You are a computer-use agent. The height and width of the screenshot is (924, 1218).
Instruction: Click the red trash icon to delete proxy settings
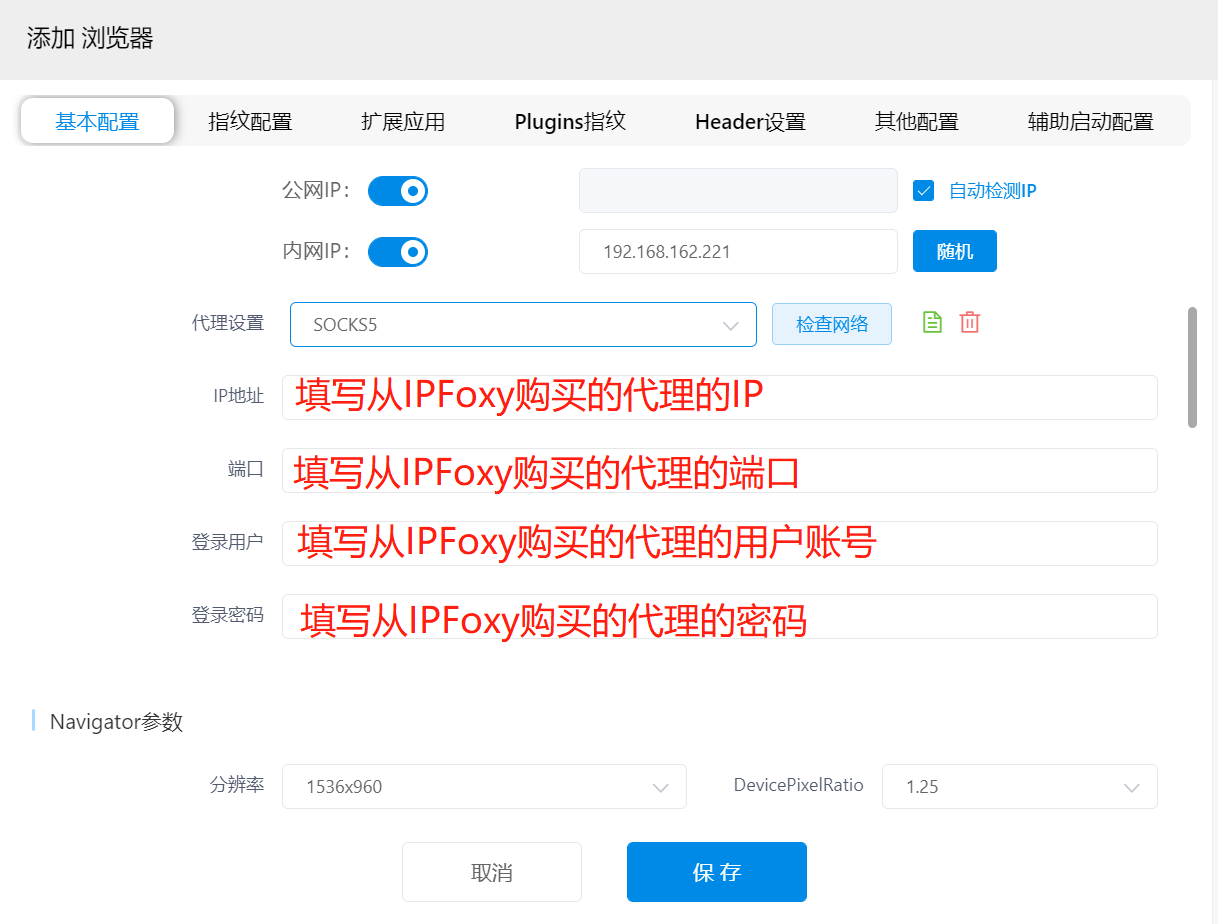point(969,322)
